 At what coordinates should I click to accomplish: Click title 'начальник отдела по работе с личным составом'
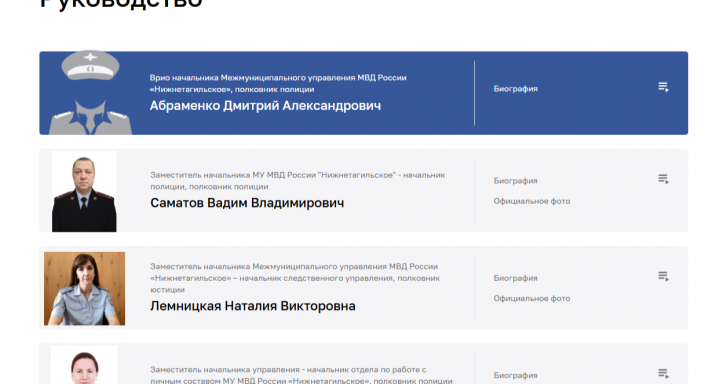click(301, 375)
